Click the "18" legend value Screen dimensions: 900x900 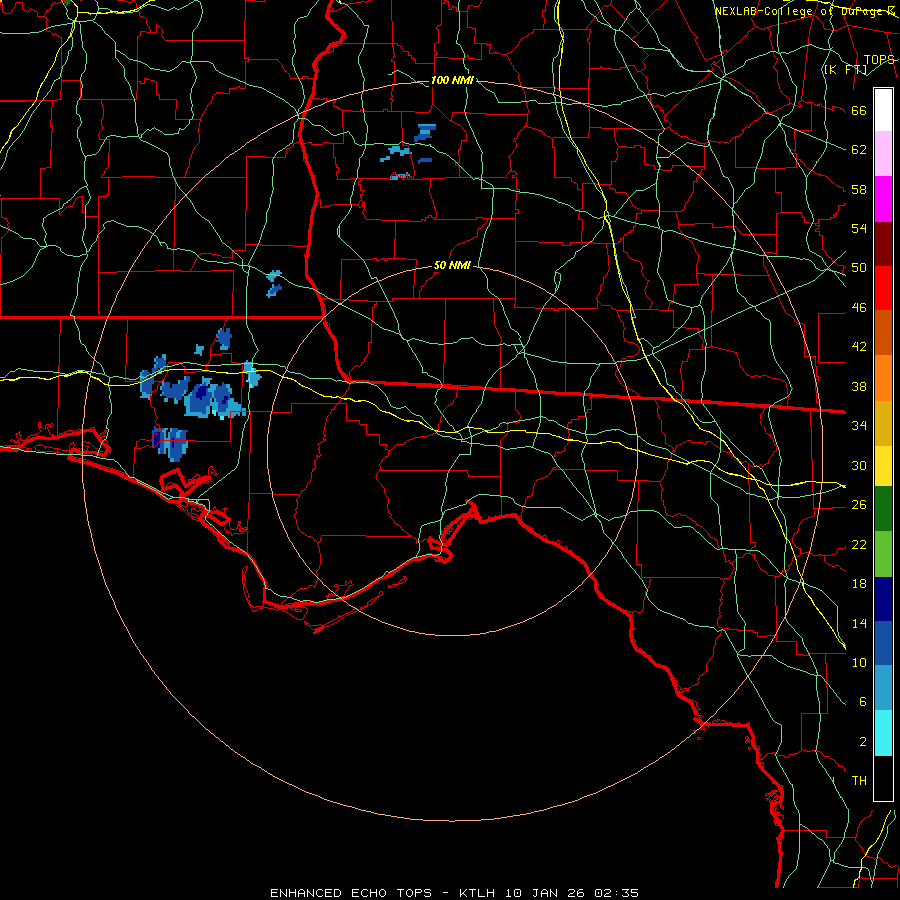coord(859,584)
